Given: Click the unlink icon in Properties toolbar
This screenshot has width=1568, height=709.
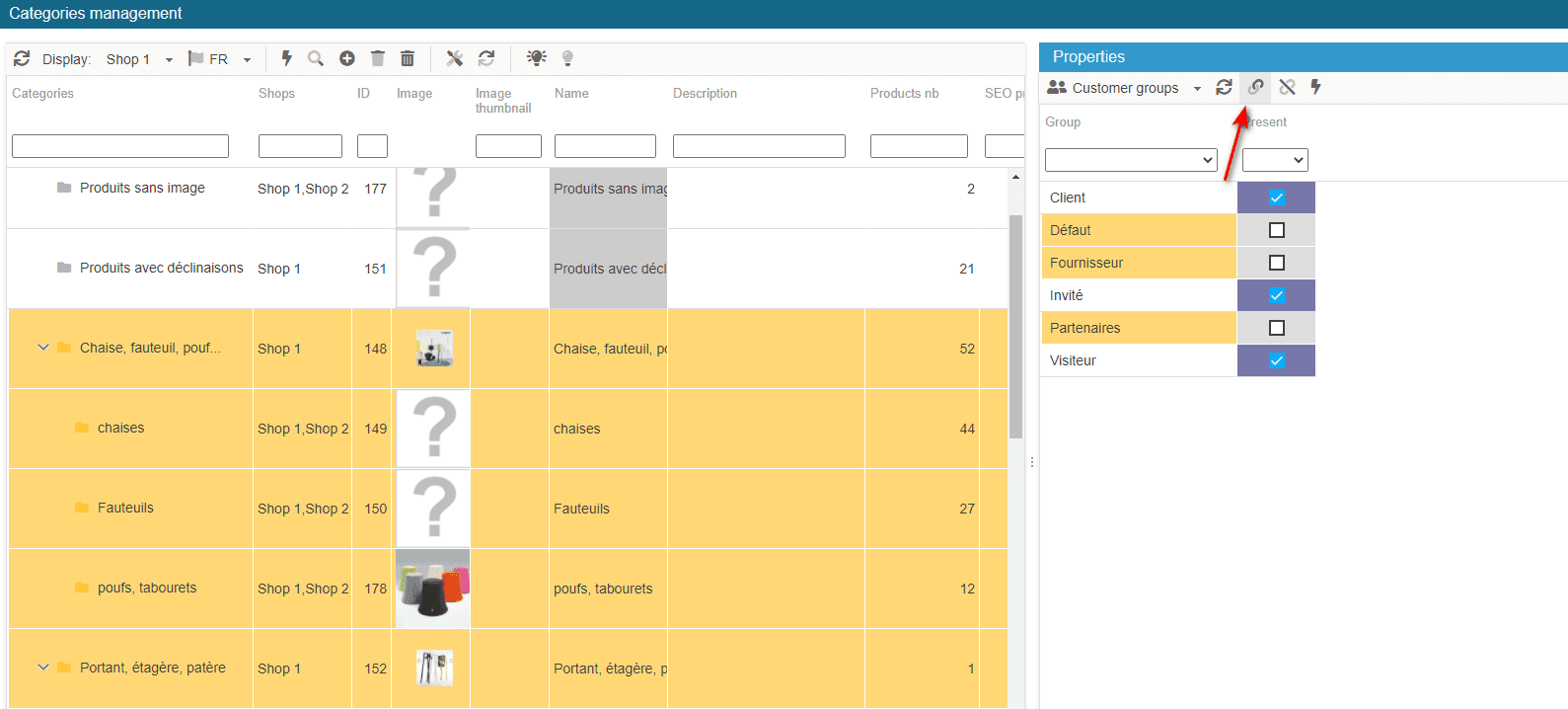Looking at the screenshot, I should point(1287,88).
